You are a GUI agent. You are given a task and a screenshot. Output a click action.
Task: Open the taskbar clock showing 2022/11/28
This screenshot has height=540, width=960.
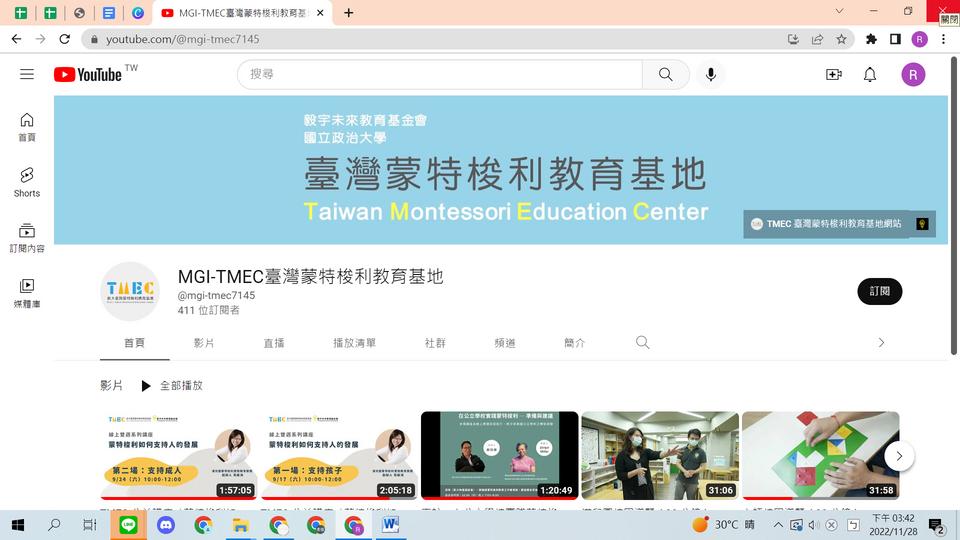893,525
